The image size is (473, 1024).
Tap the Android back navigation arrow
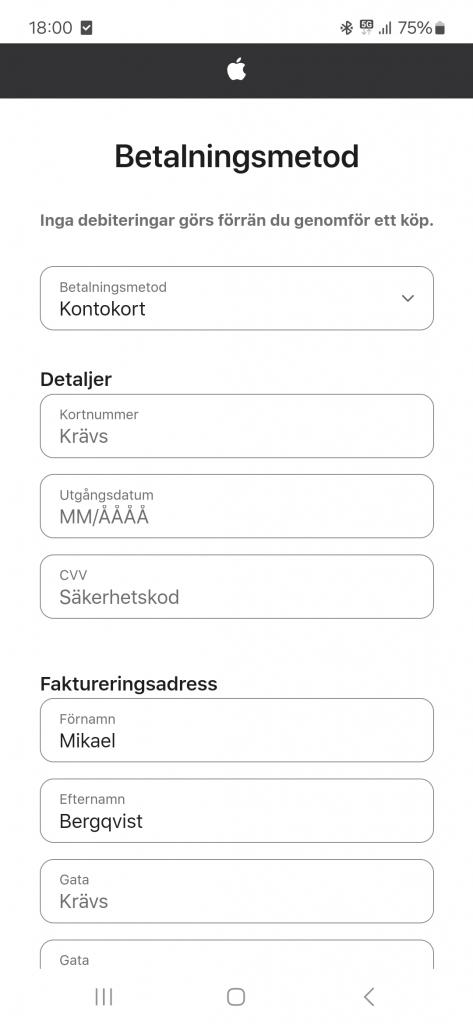pos(369,997)
